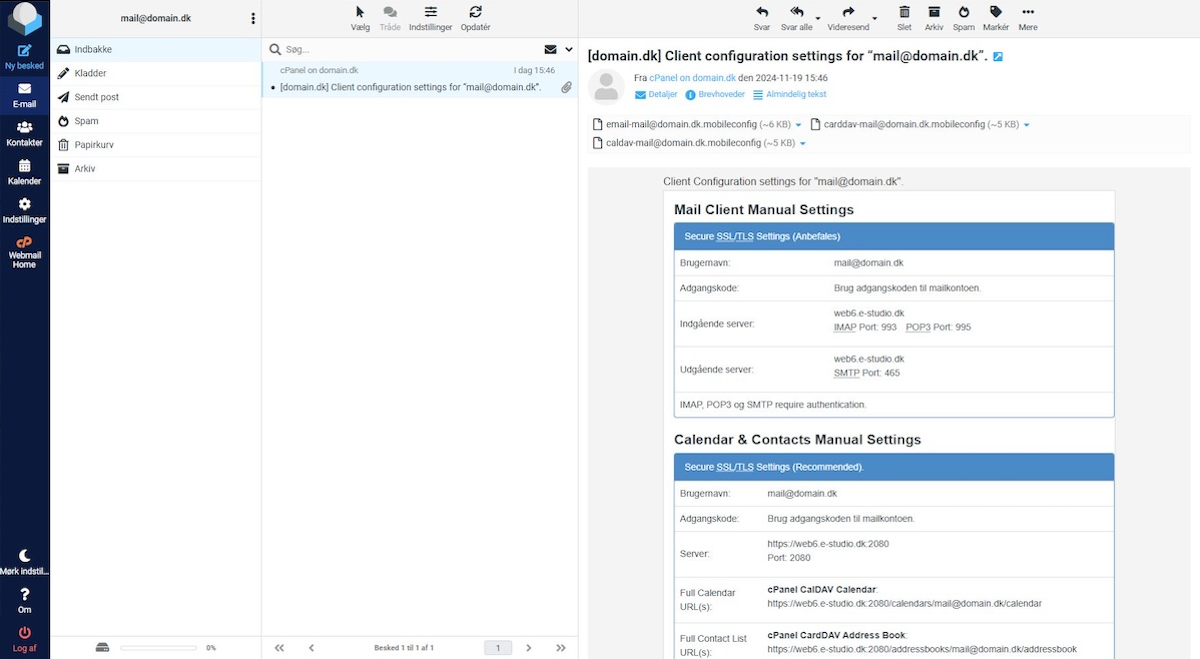Image resolution: width=1200 pixels, height=659 pixels.
Task: Archive message with the Arkiv icon
Action: pos(934,17)
